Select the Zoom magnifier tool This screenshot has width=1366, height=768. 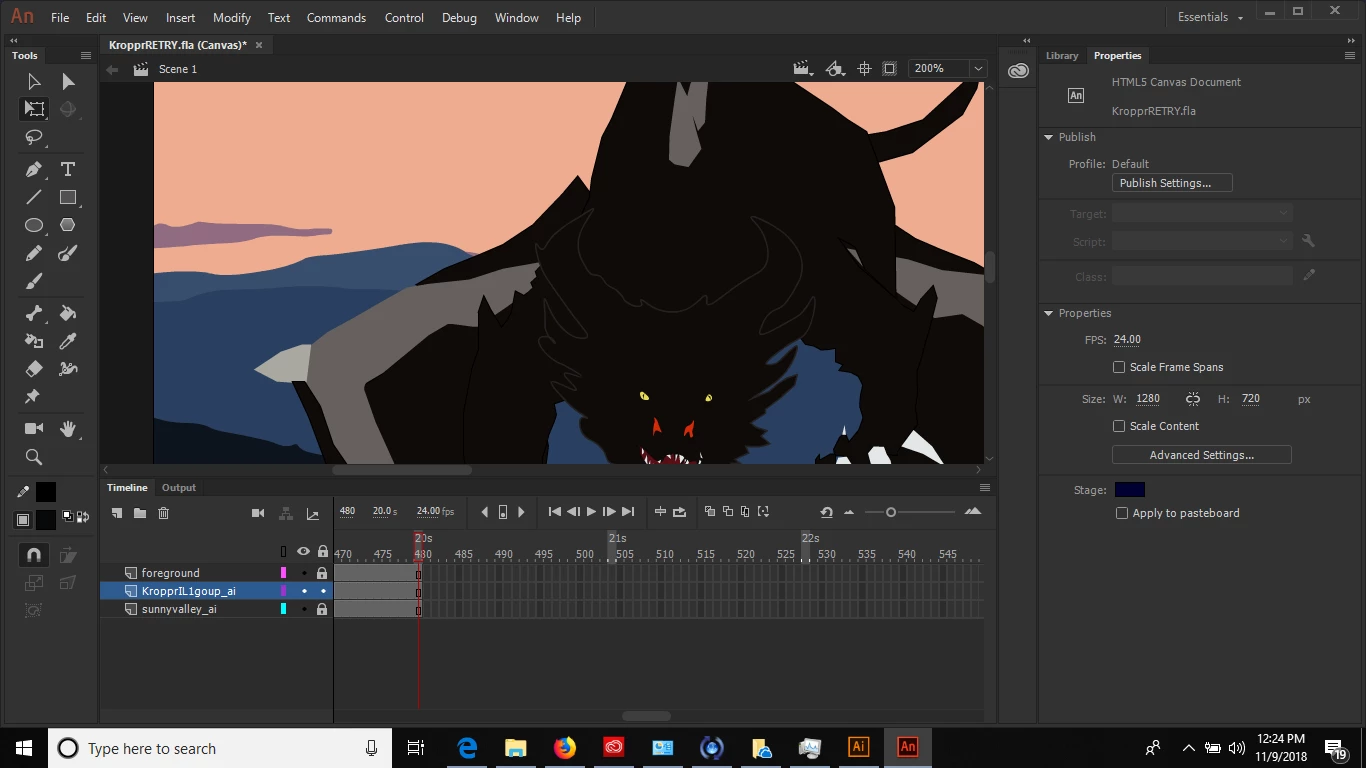point(34,457)
